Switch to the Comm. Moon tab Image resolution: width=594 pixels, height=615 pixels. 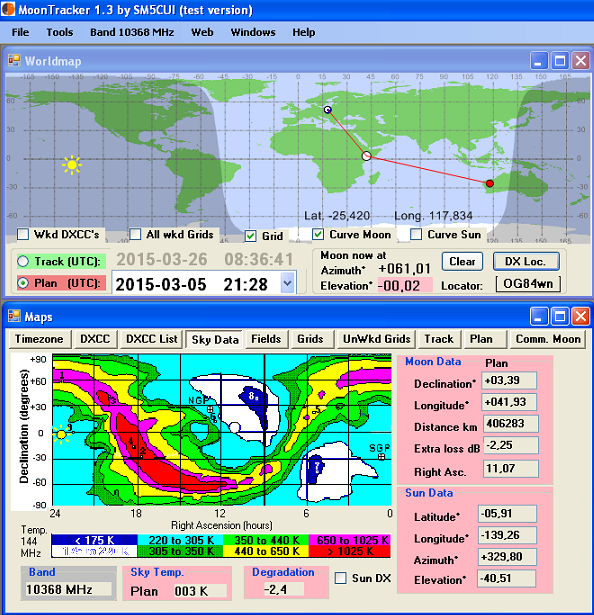point(548,339)
